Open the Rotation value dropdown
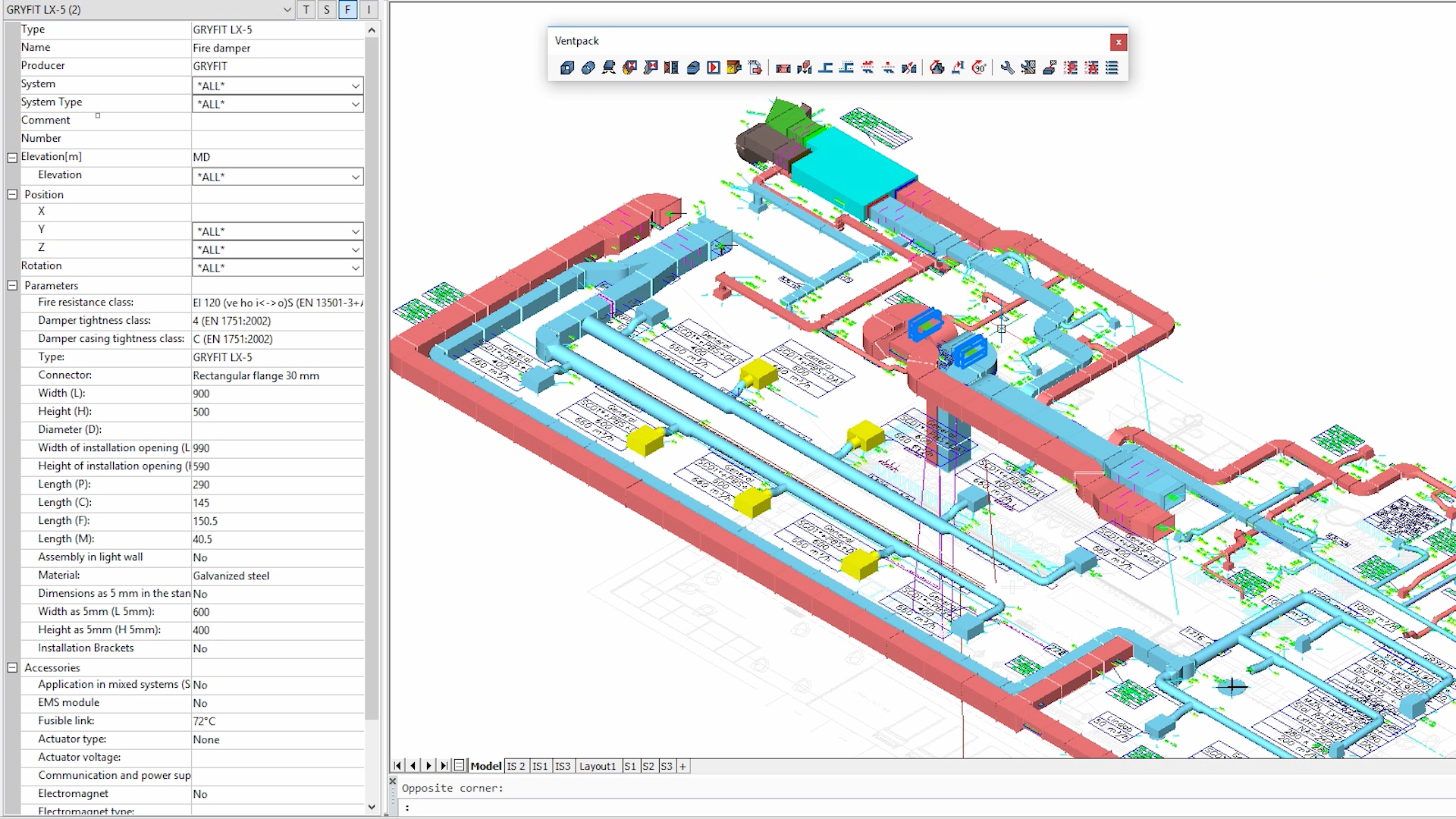This screenshot has width=1456, height=819. coord(355,268)
